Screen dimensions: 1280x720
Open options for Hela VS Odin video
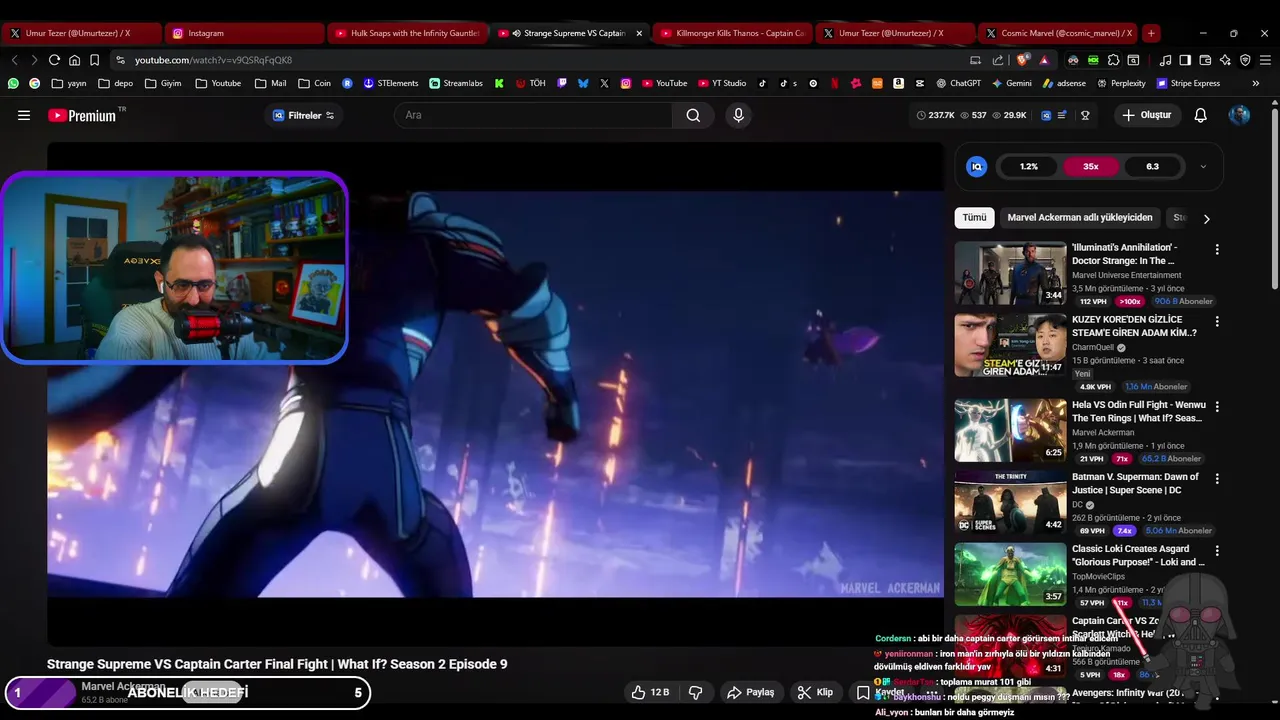click(x=1217, y=407)
